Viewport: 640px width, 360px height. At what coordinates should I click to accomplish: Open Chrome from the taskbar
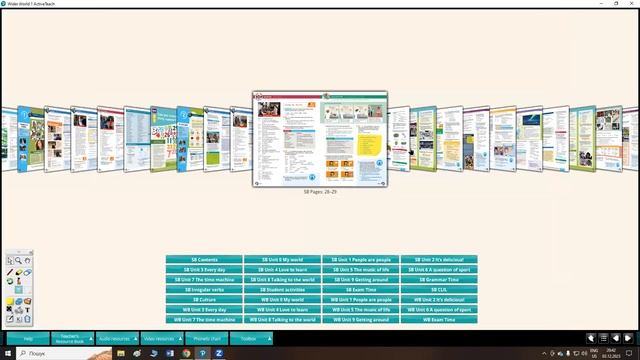tap(187, 353)
